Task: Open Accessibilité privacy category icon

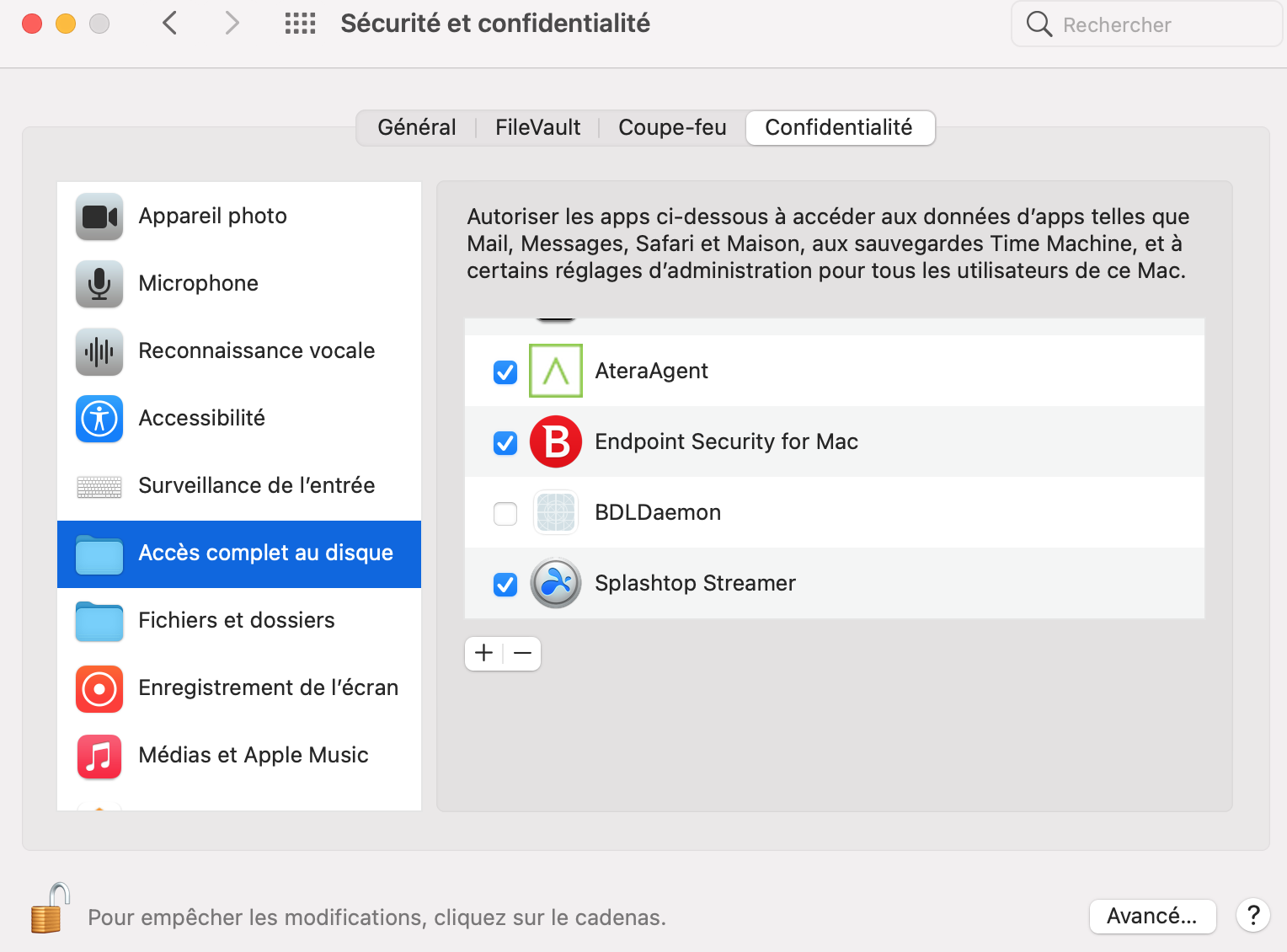Action: pos(99,419)
